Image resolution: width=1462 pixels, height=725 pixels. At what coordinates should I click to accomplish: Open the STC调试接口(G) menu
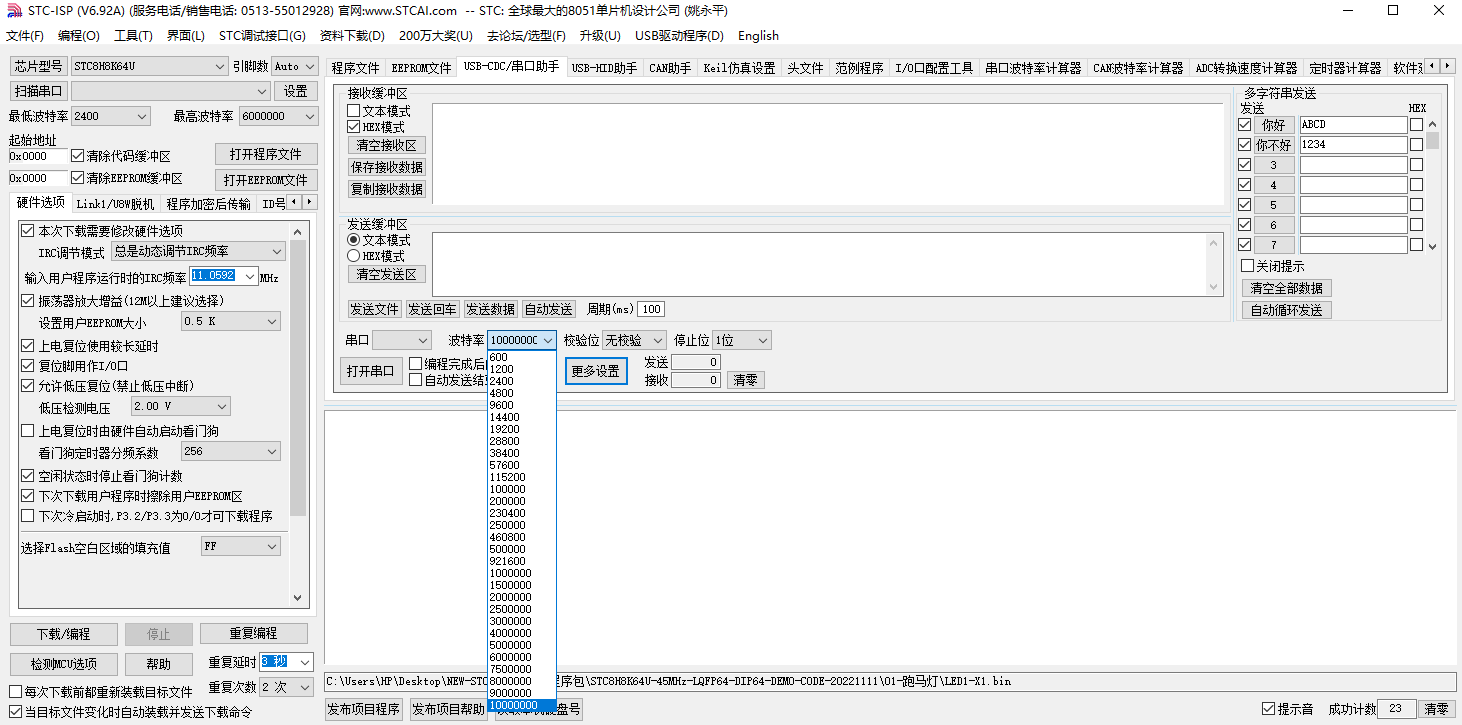pos(262,35)
